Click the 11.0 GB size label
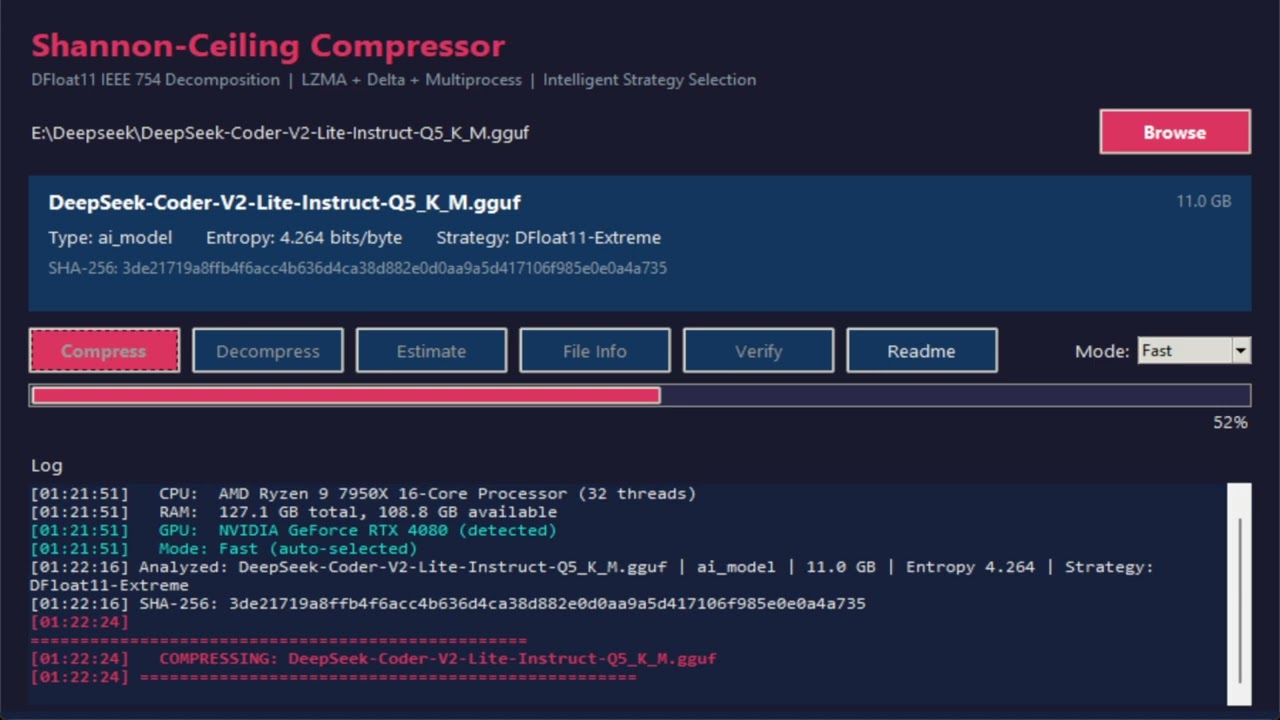 (1203, 201)
